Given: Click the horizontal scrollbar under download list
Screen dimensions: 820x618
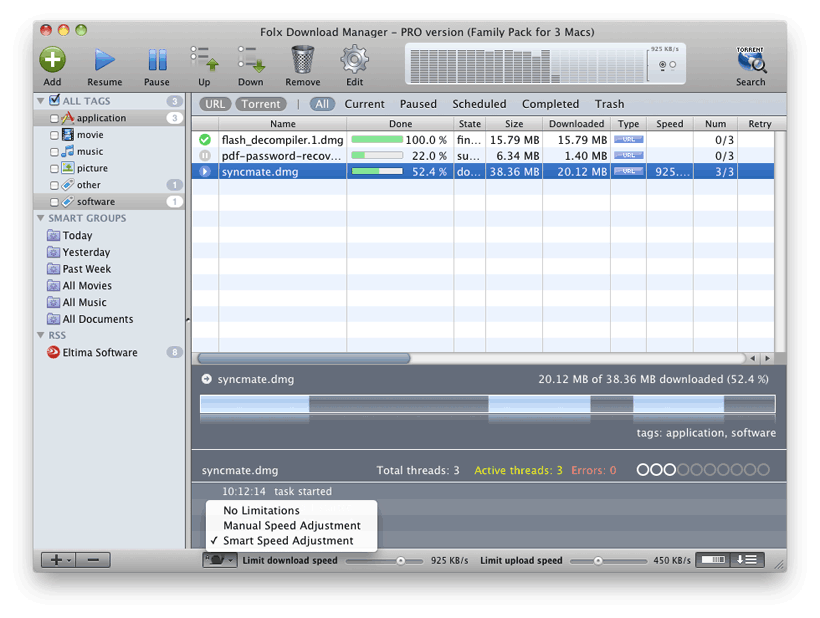Looking at the screenshot, I should [x=304, y=359].
